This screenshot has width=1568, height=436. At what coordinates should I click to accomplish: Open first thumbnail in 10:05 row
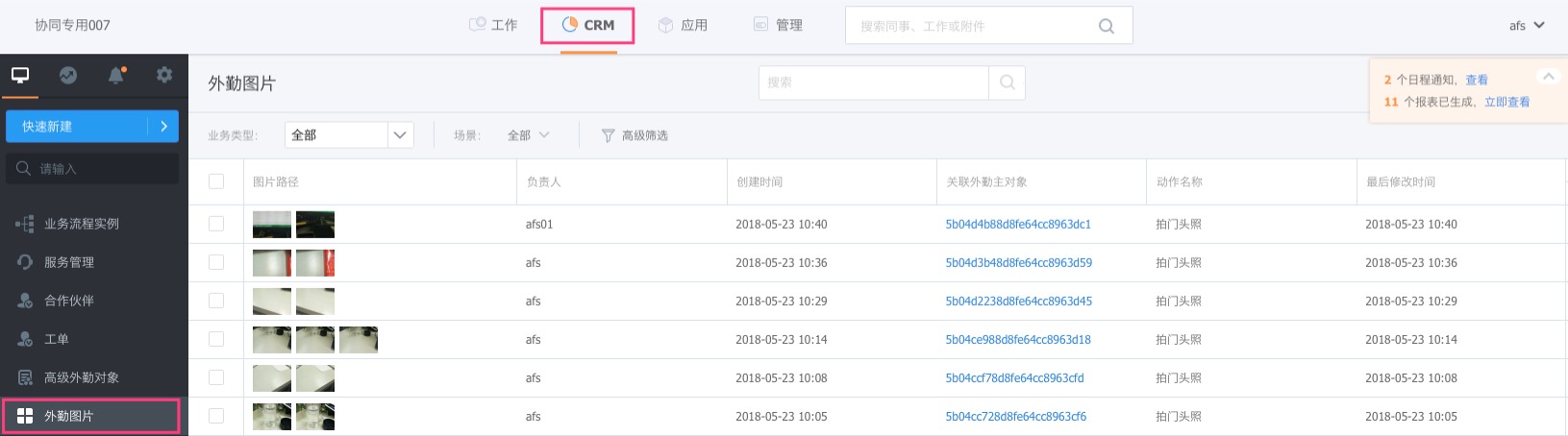click(272, 416)
